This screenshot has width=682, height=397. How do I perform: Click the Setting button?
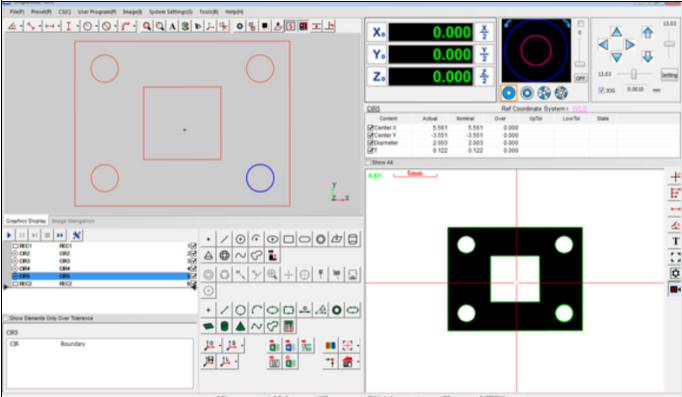click(669, 75)
